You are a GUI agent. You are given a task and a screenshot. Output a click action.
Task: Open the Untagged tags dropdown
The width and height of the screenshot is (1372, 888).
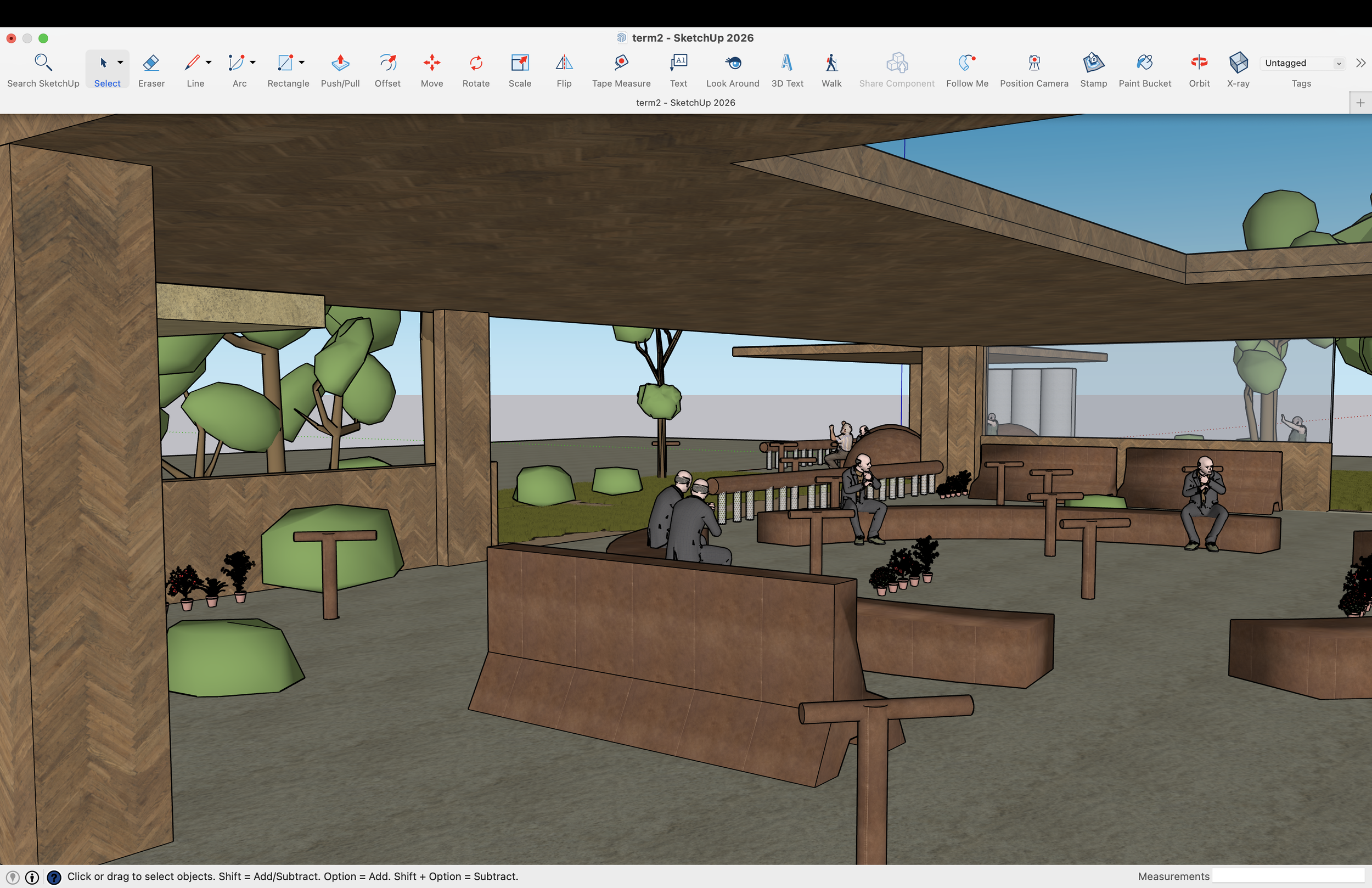tap(1301, 63)
